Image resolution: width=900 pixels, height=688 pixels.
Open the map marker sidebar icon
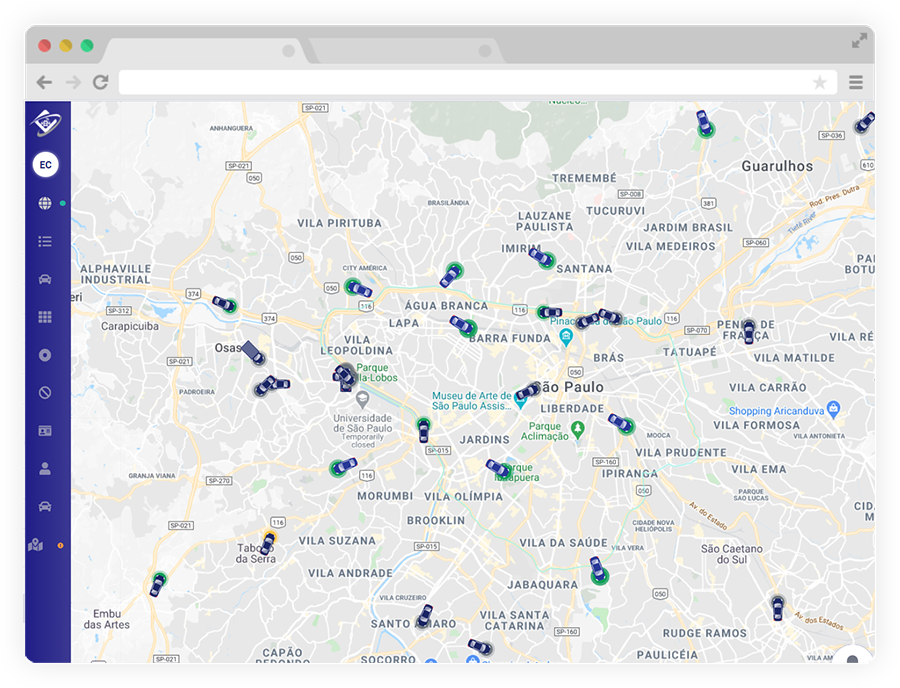click(x=36, y=545)
